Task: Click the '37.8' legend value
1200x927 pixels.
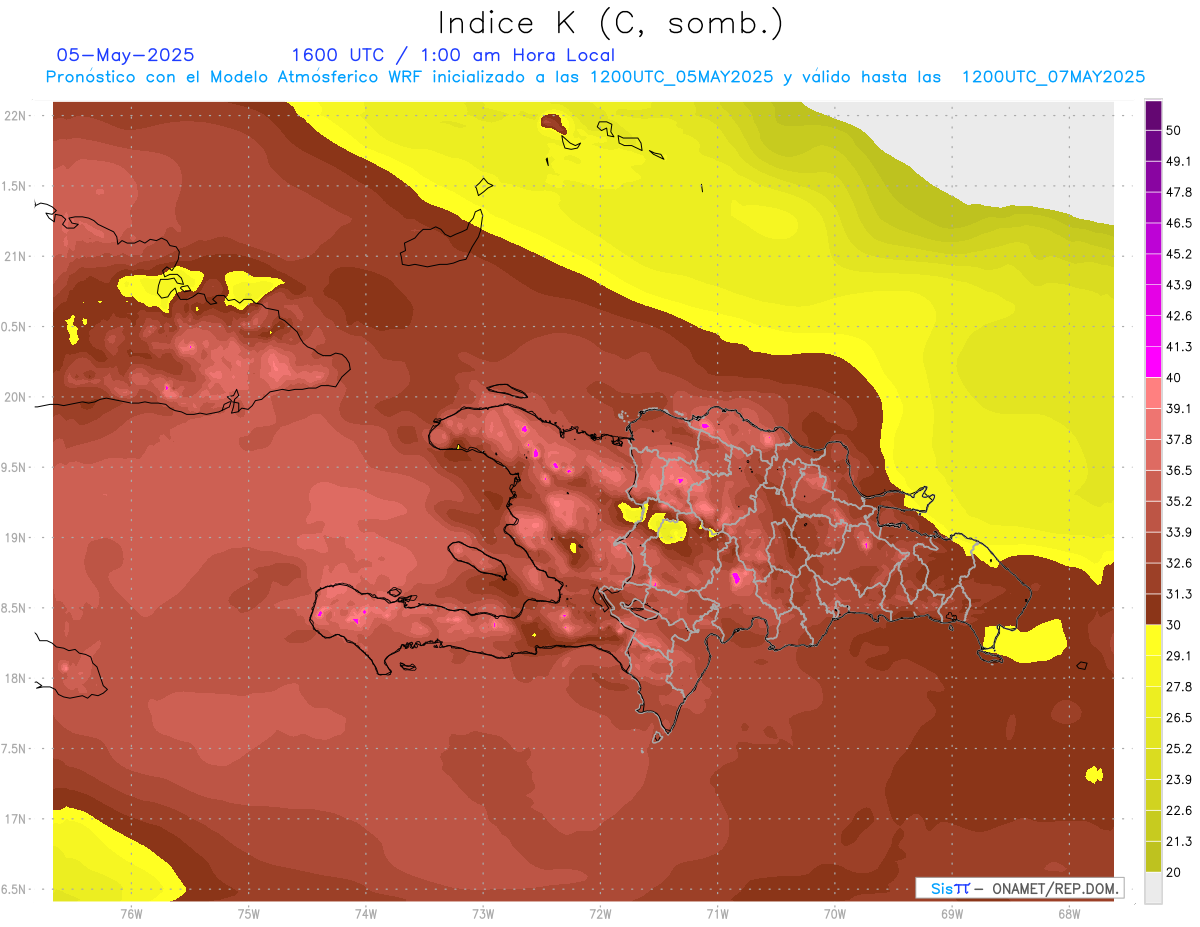Action: point(1178,440)
